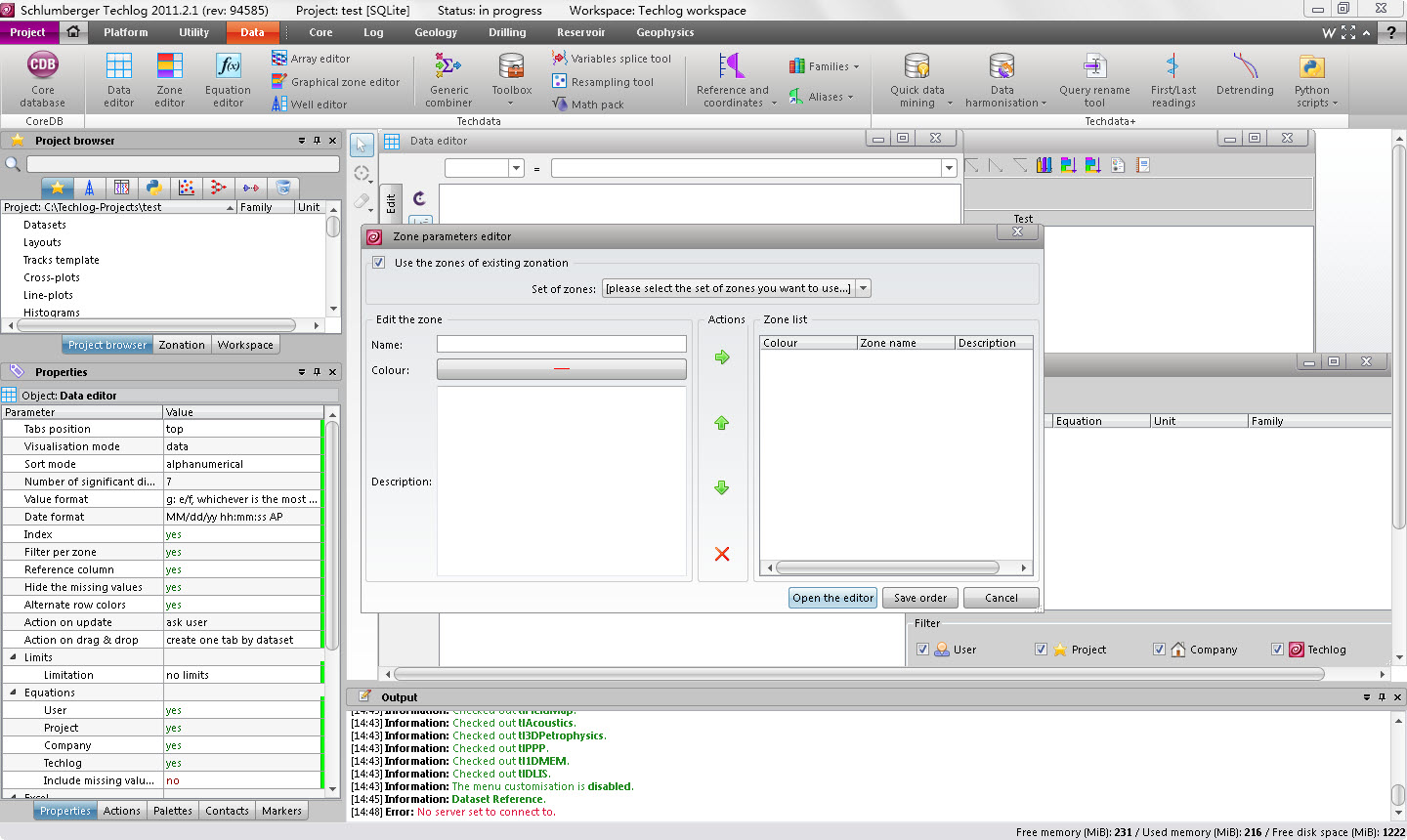Select Cross-plots in Project browser
The image size is (1407, 840).
[x=52, y=277]
